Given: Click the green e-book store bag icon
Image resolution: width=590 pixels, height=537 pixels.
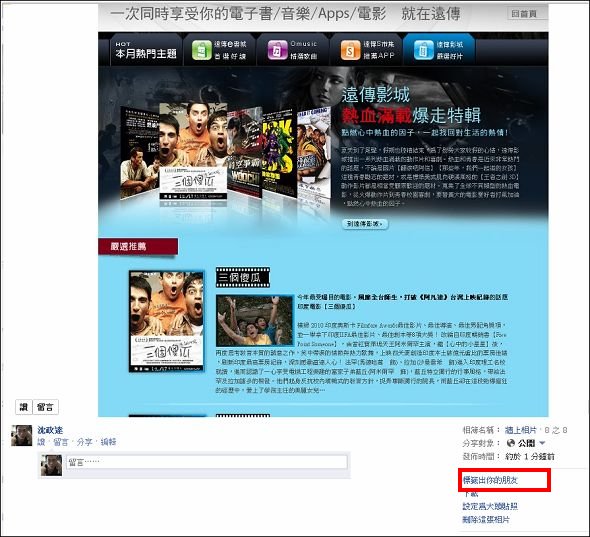Looking at the screenshot, I should click(x=202, y=50).
